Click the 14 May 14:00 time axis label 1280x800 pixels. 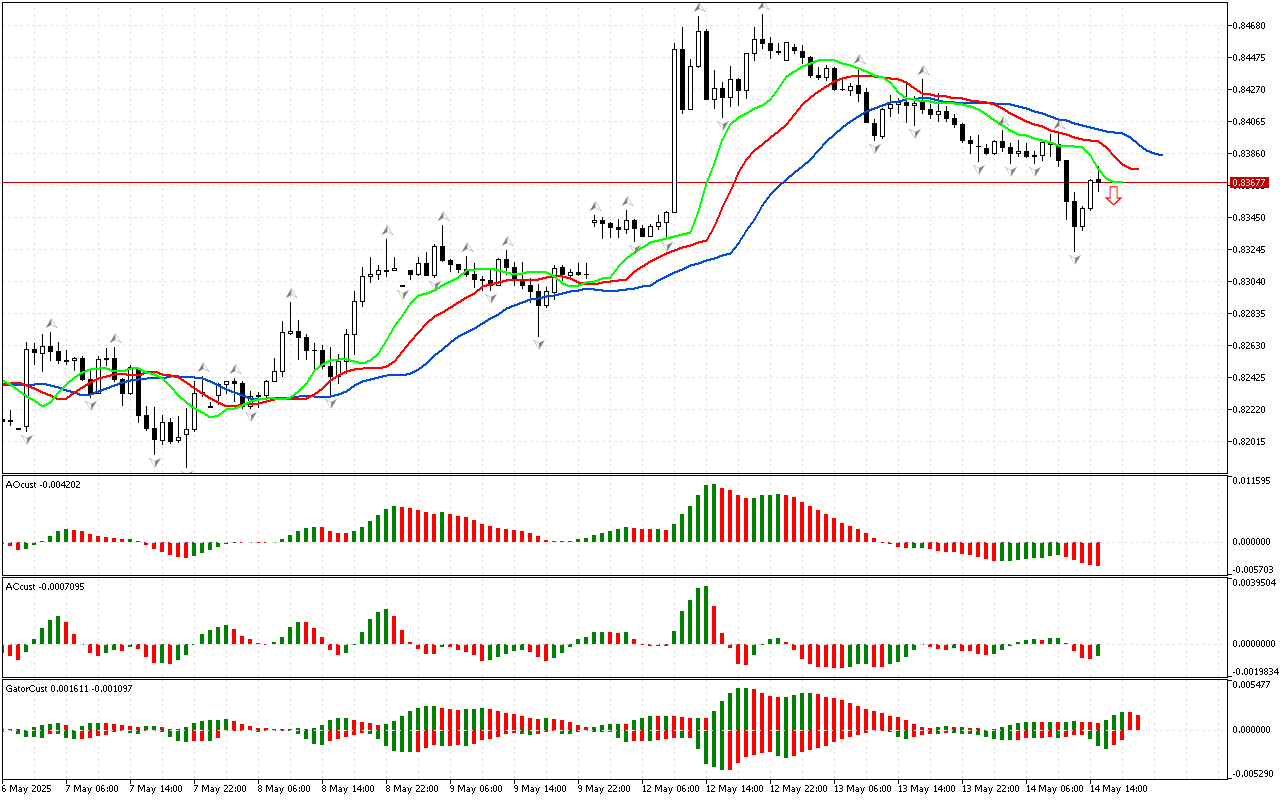1120,788
